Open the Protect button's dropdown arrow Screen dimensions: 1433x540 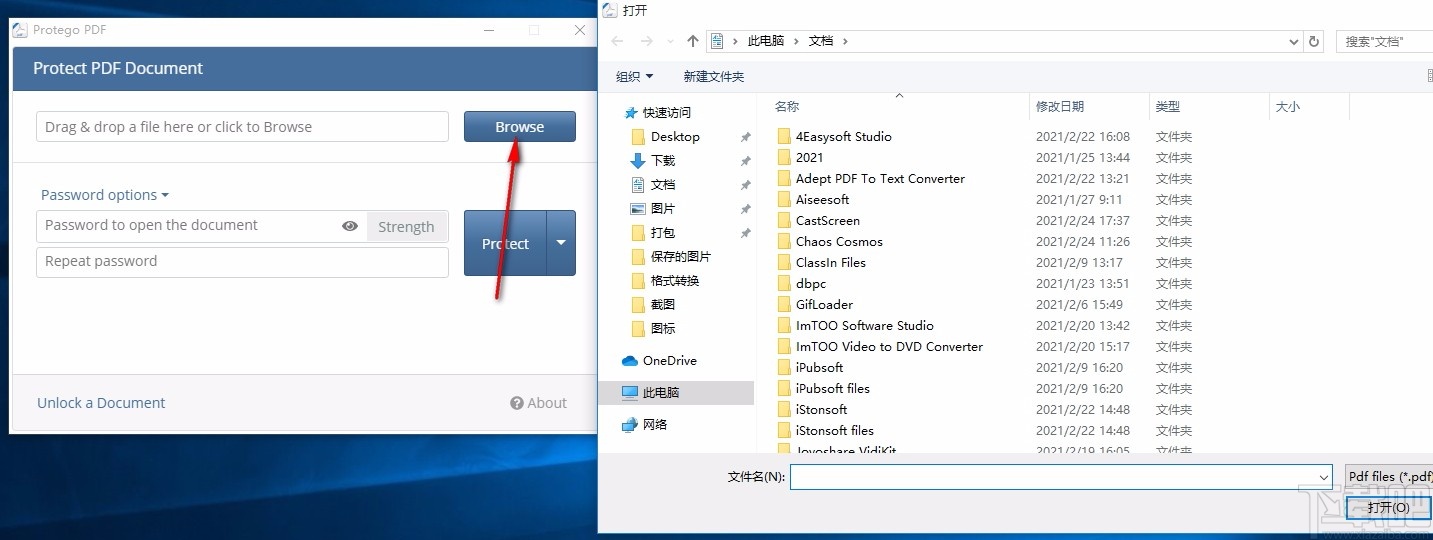tap(561, 243)
